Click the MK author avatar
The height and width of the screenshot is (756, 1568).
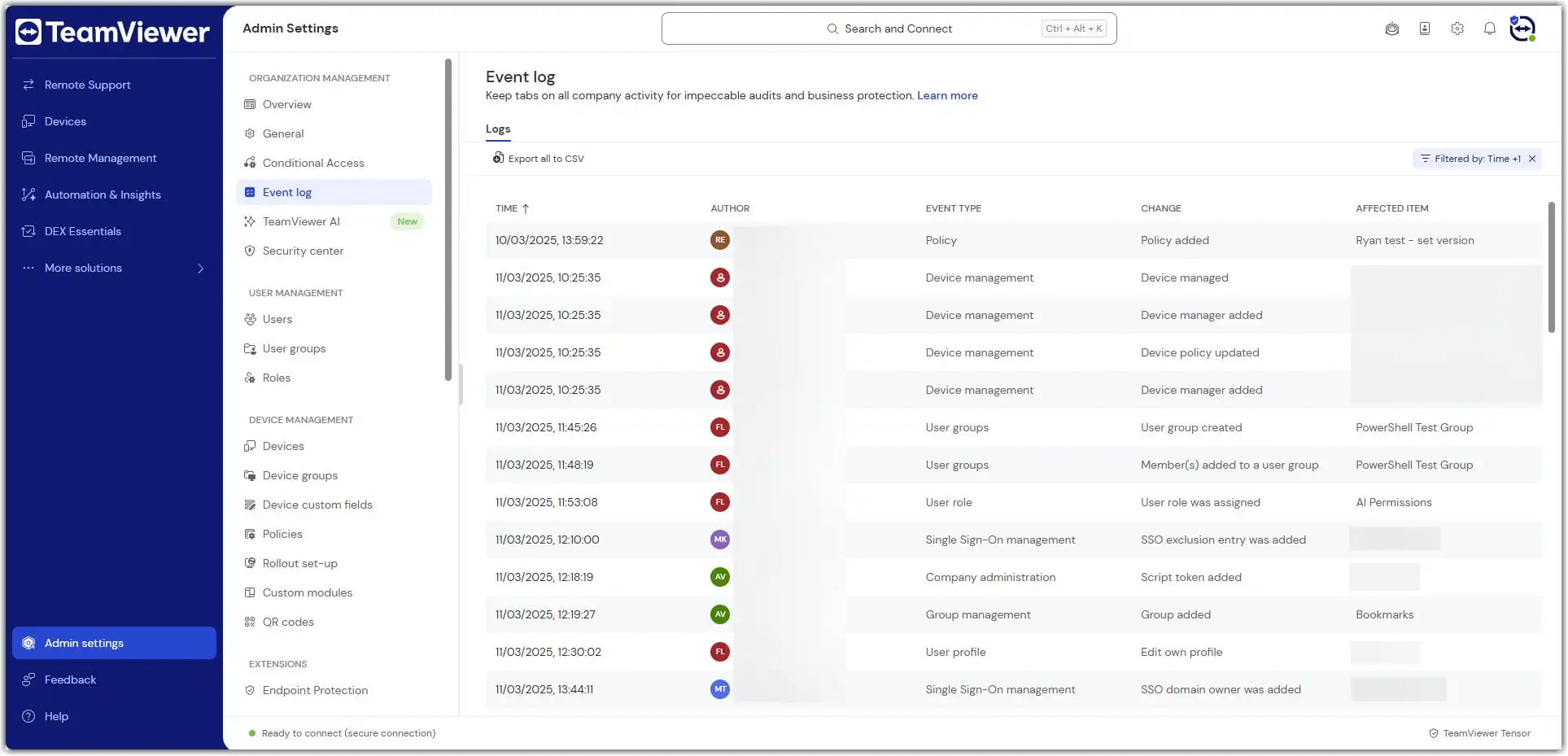tap(720, 540)
